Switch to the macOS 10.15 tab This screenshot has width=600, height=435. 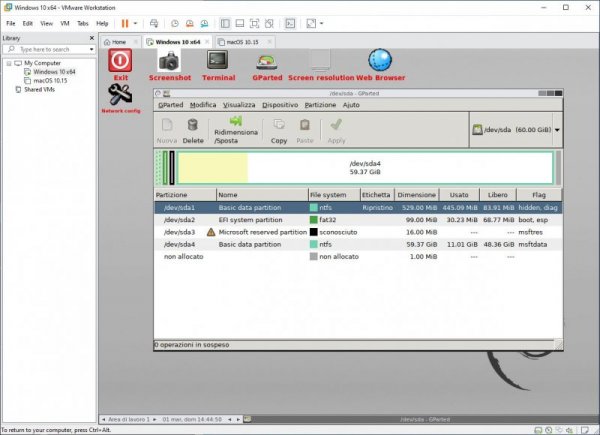tap(243, 42)
